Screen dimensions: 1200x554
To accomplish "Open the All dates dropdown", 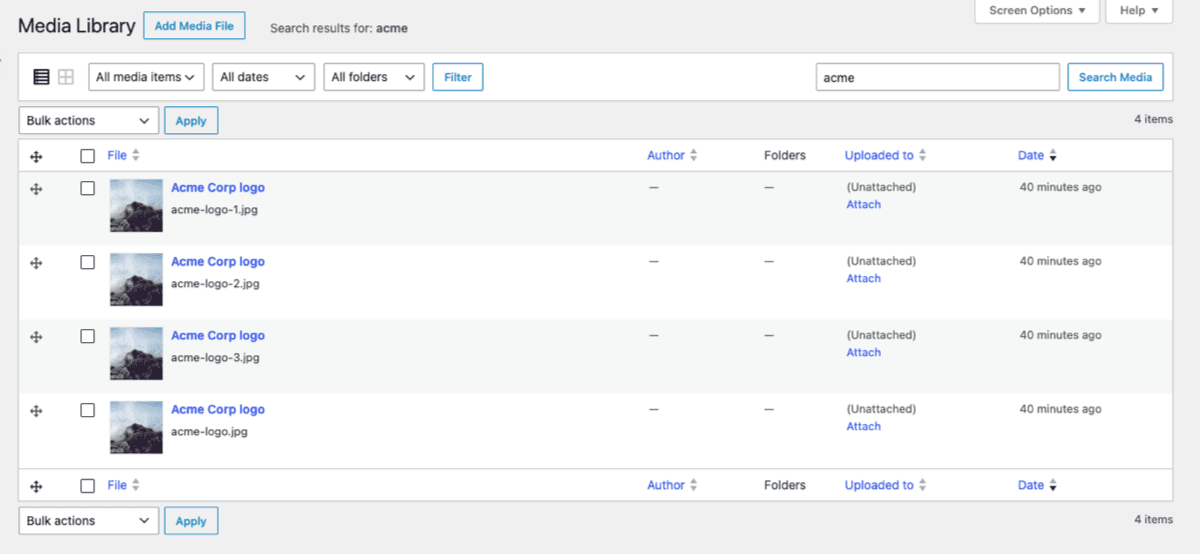I will (x=264, y=77).
